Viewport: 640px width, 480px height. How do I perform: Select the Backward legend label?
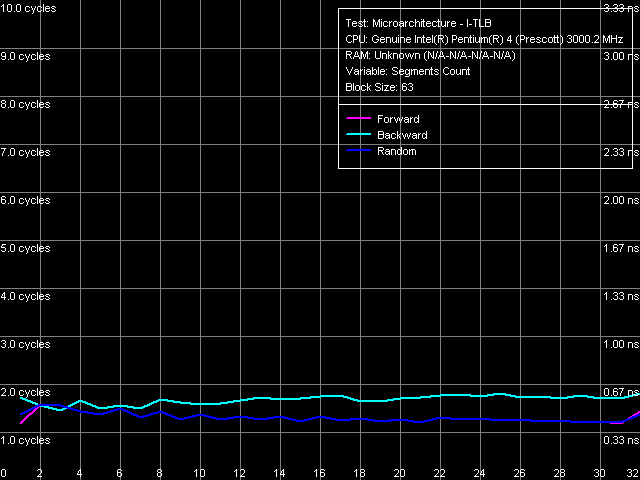coord(402,136)
